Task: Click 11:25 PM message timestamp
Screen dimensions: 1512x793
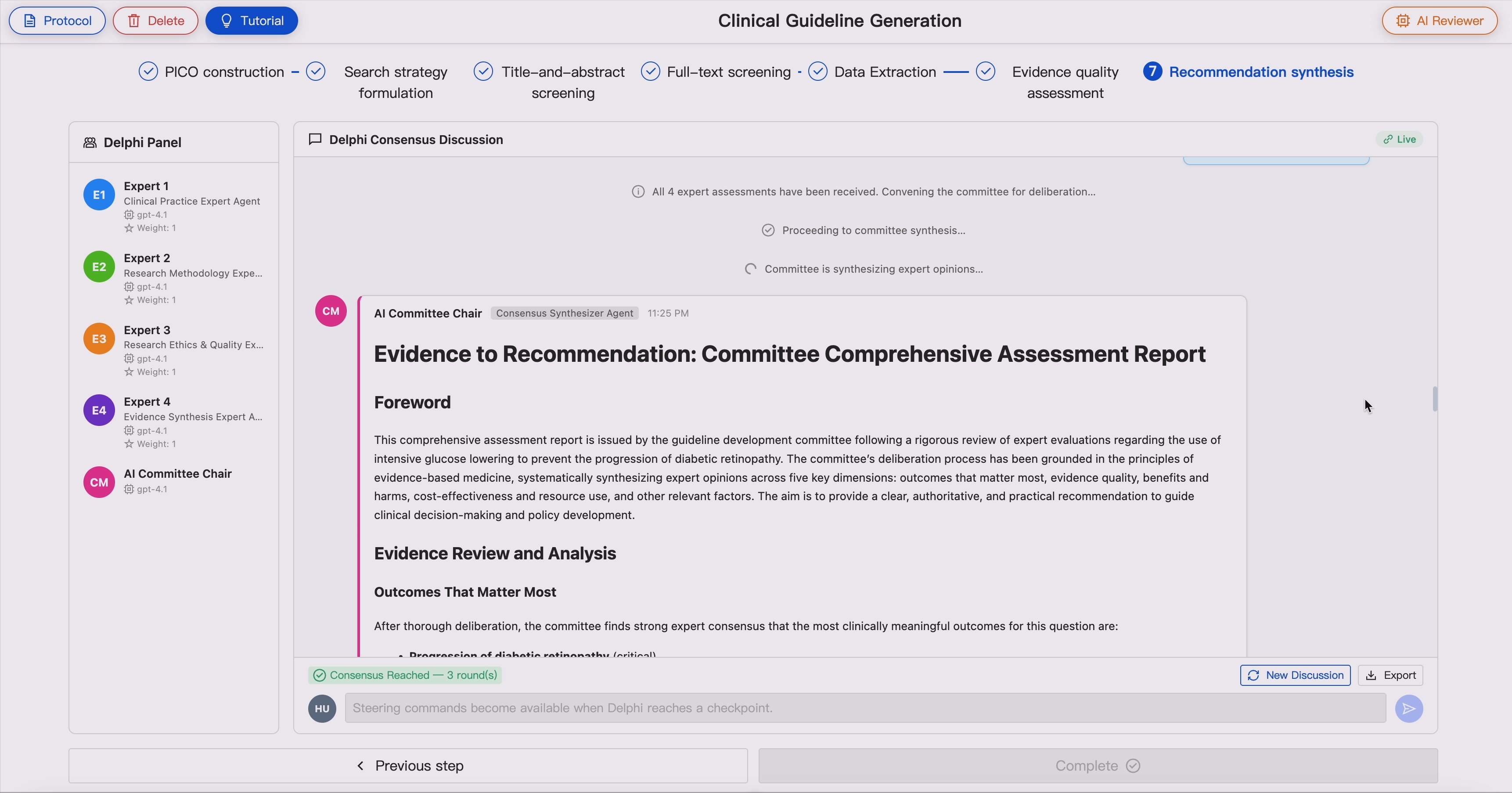Action: tap(668, 314)
